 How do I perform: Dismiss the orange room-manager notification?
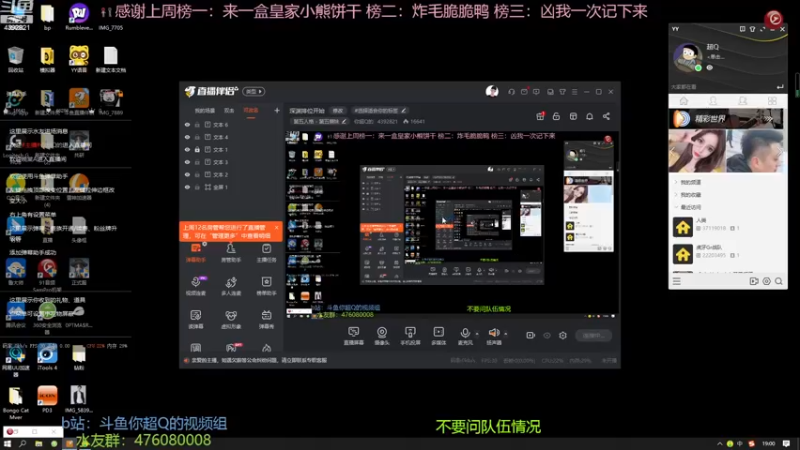pyautogui.click(x=277, y=228)
